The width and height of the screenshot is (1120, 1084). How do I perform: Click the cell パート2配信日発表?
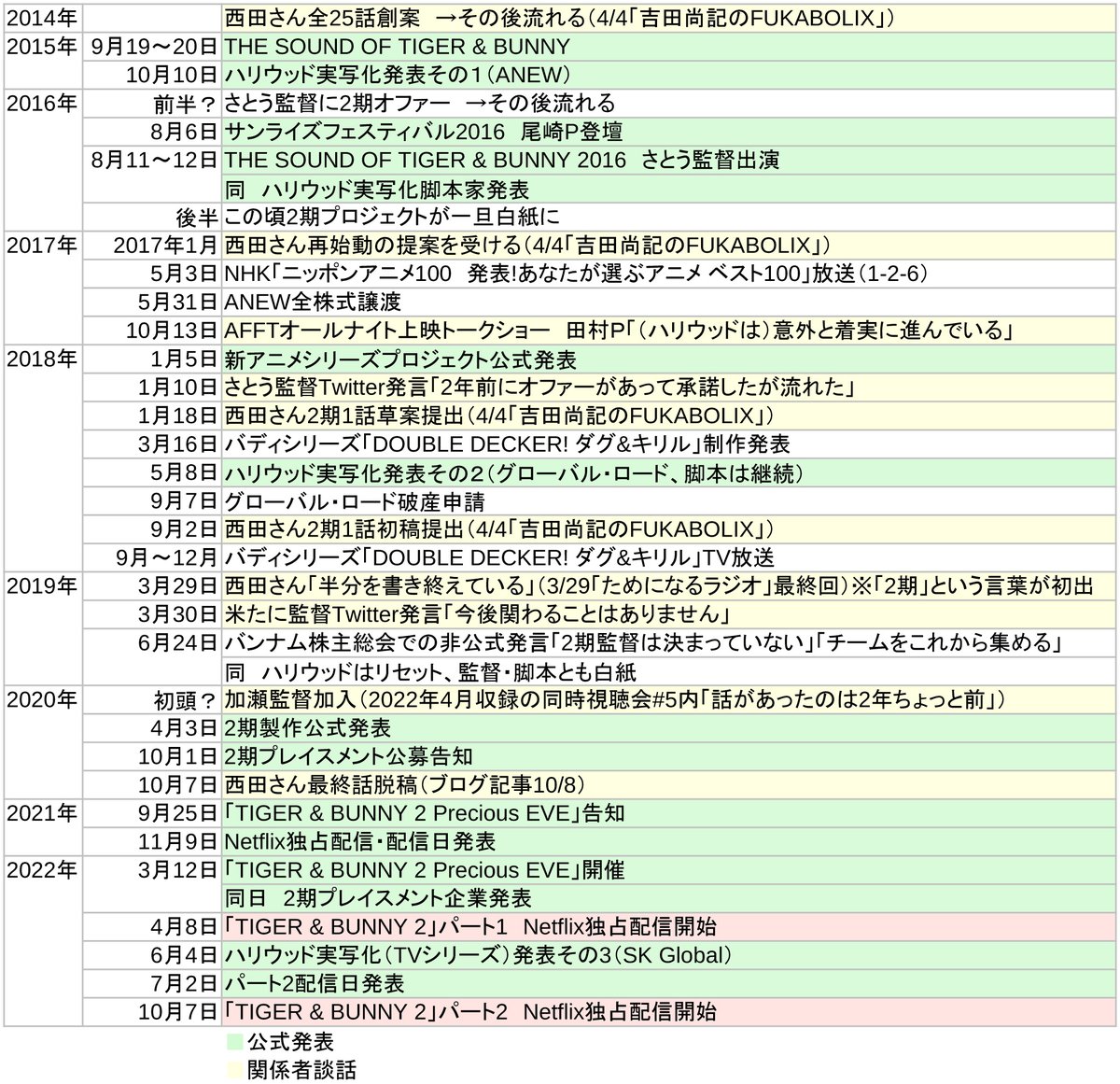point(669,984)
